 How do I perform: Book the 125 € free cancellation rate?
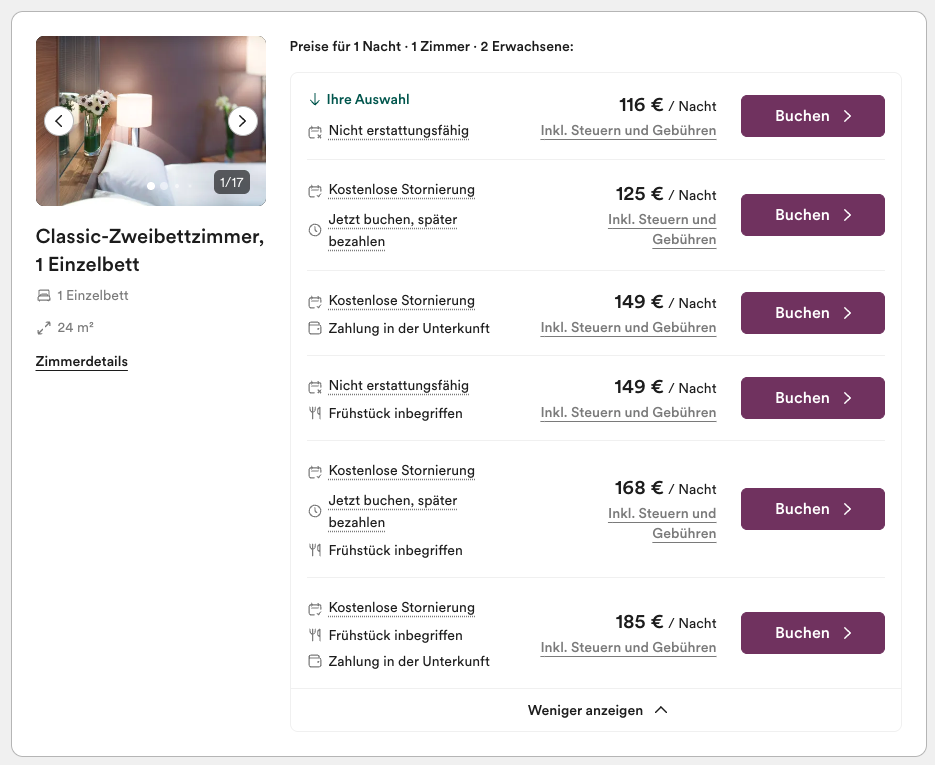tap(813, 215)
